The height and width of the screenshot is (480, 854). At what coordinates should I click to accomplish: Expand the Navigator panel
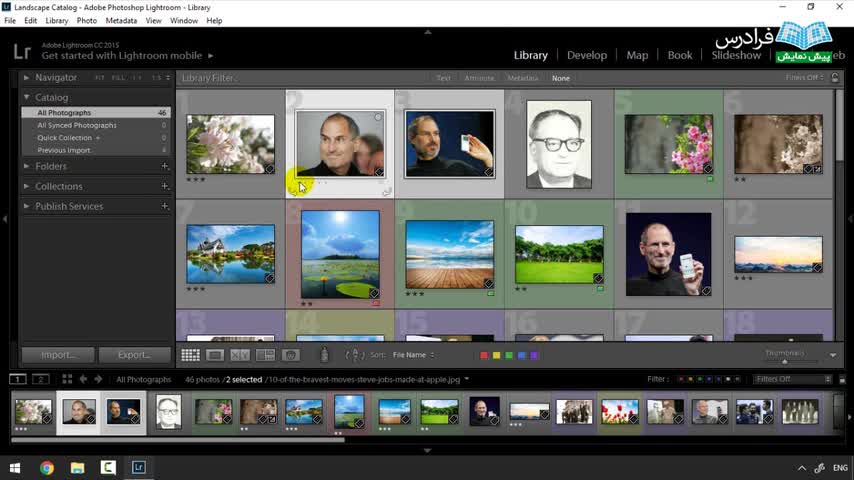coord(26,78)
